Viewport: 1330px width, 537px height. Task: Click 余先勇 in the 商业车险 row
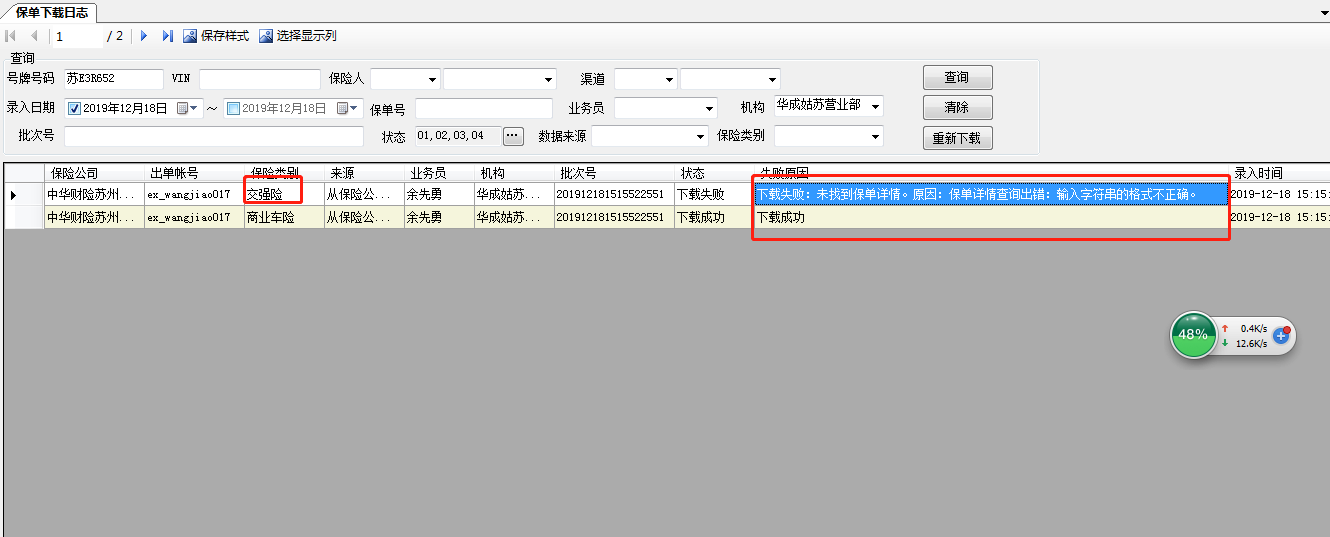[x=439, y=217]
